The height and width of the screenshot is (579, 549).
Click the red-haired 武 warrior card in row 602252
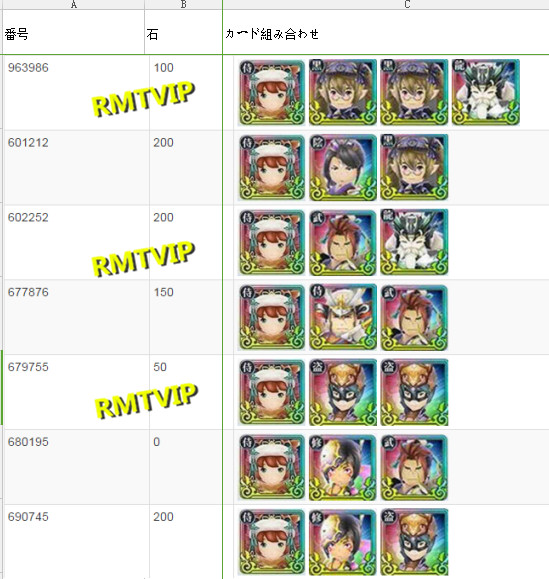click(343, 242)
